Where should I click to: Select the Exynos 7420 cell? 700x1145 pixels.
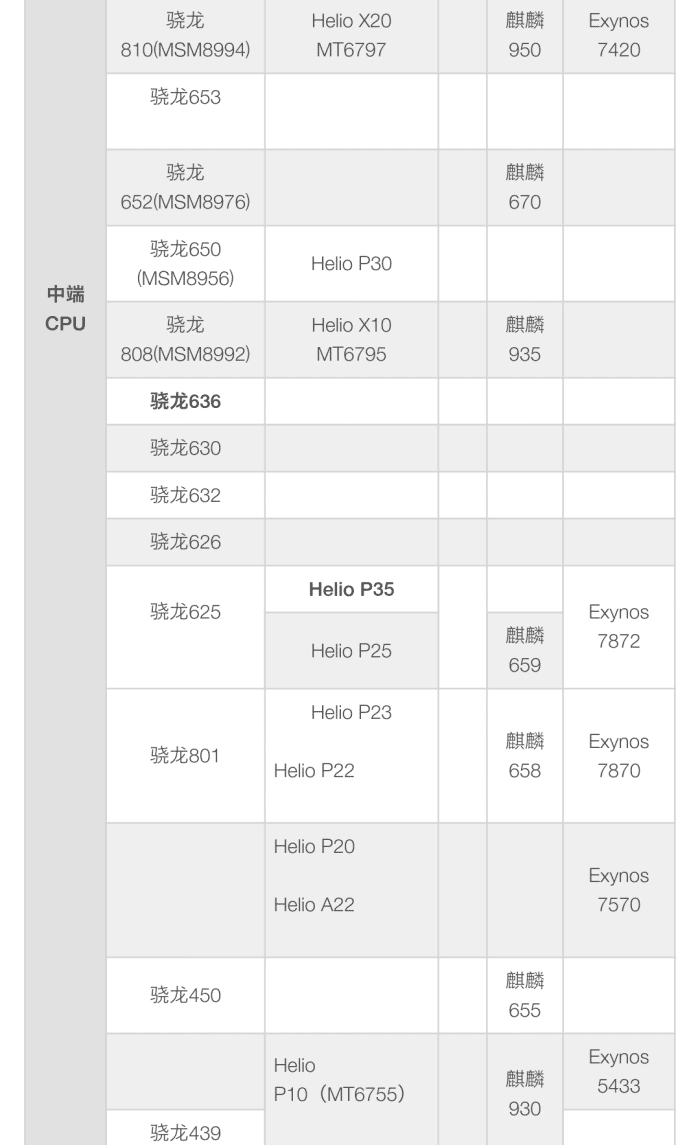point(618,35)
